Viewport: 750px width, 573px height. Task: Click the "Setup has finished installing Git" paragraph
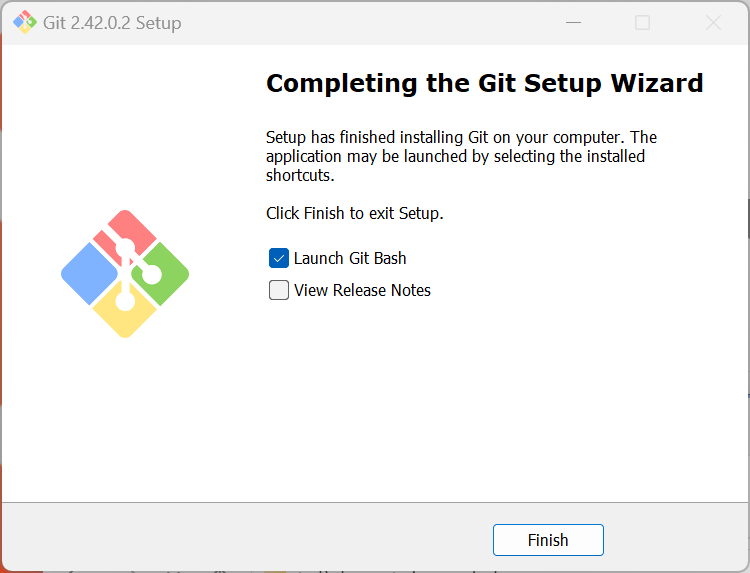coord(461,156)
